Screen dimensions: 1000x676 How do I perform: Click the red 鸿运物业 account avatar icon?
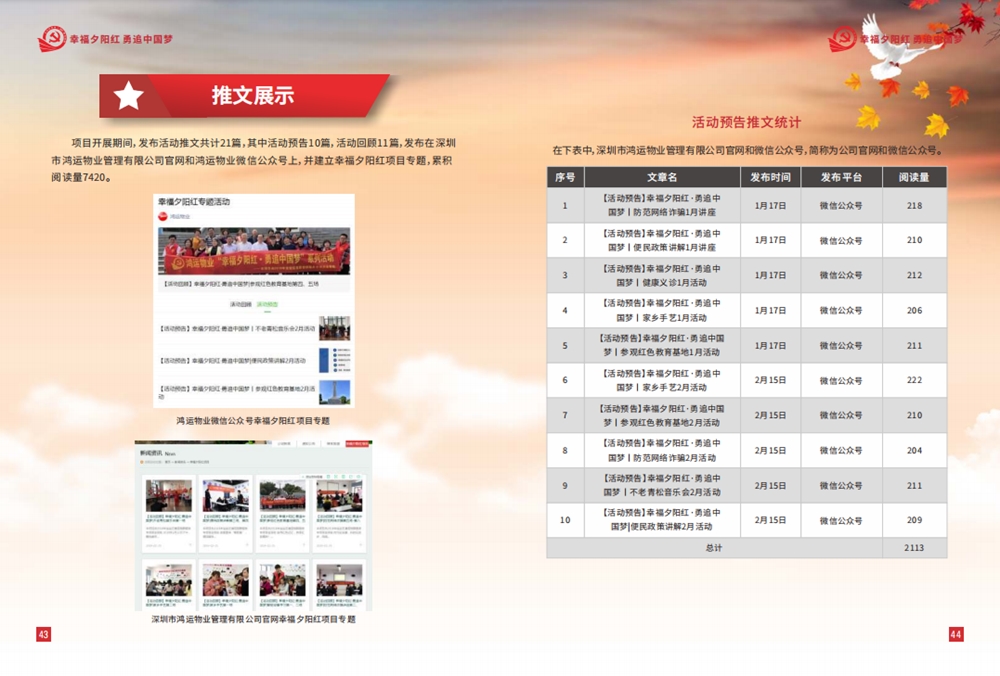(163, 216)
